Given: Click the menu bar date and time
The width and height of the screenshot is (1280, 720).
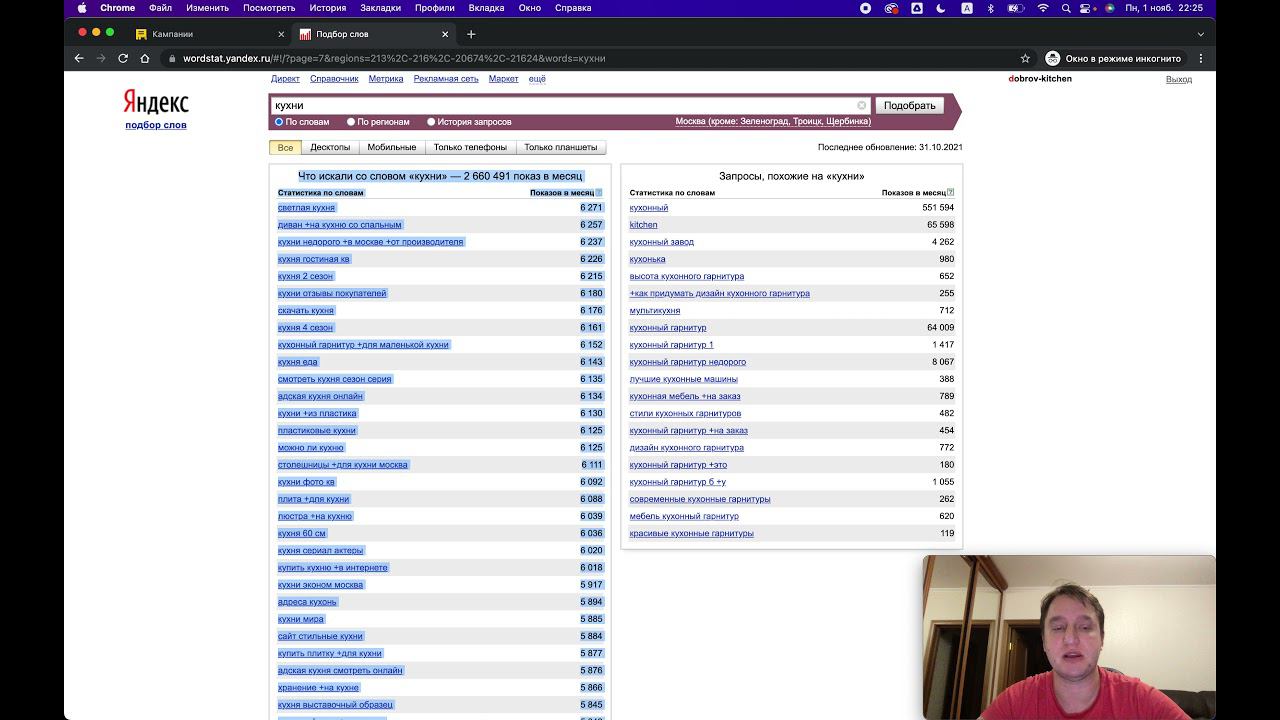Looking at the screenshot, I should click(1164, 8).
